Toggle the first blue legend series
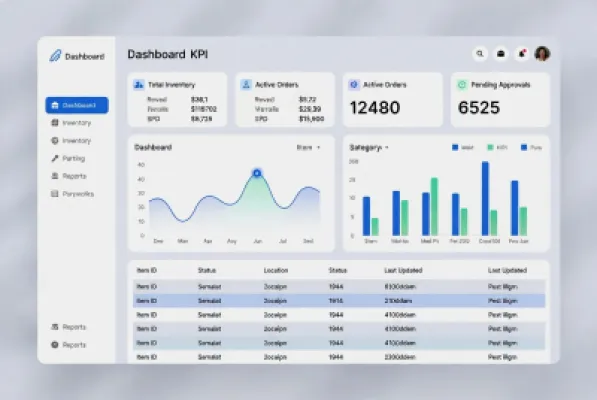Image resolution: width=597 pixels, height=400 pixels. click(x=462, y=147)
